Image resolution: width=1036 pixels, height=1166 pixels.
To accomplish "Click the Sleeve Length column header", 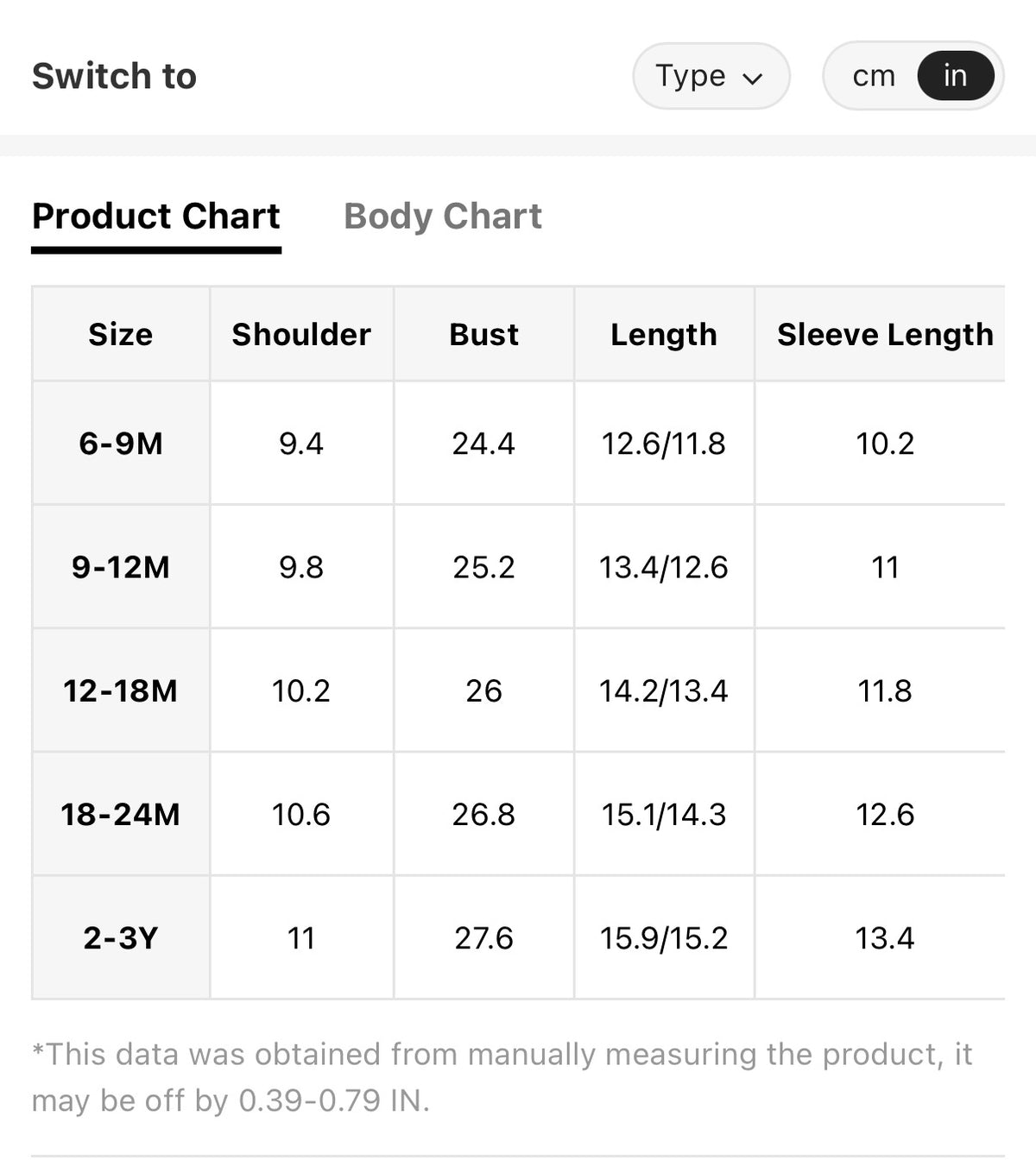I will point(885,334).
